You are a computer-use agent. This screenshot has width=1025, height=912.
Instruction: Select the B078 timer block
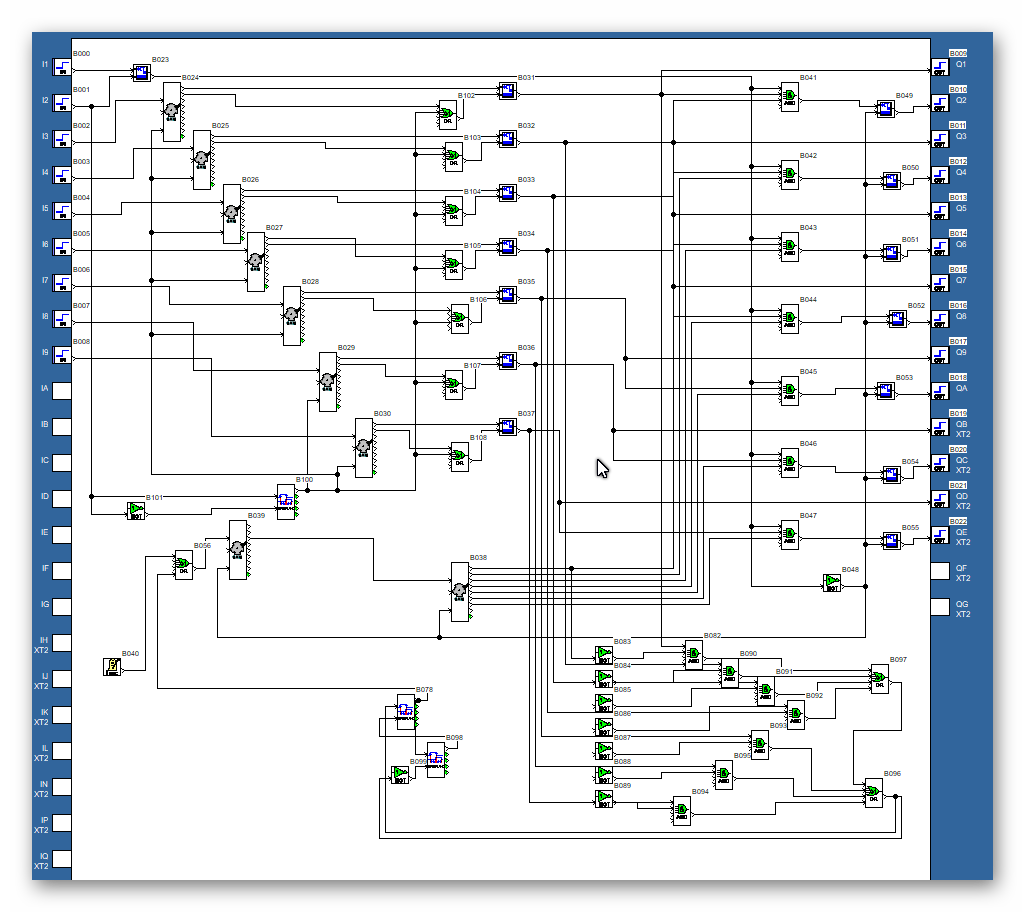[406, 712]
